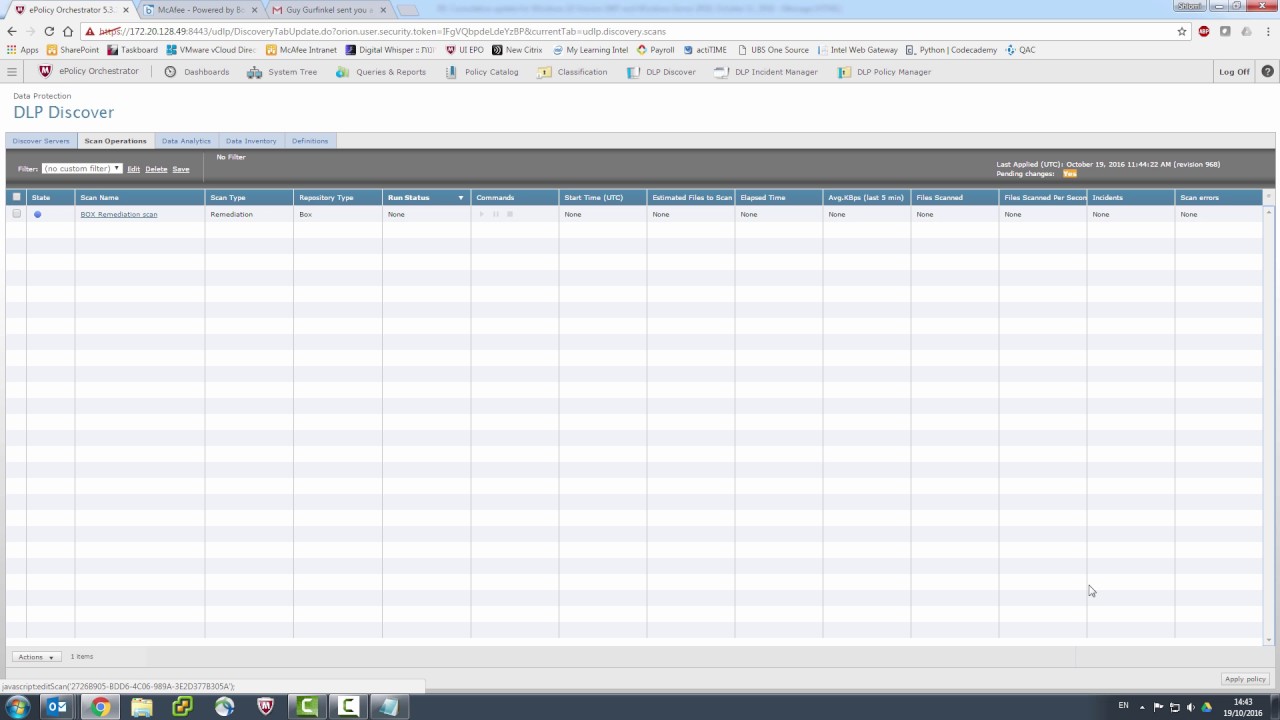Switch to the Data Analytics tab
The image size is (1280, 720).
point(186,141)
